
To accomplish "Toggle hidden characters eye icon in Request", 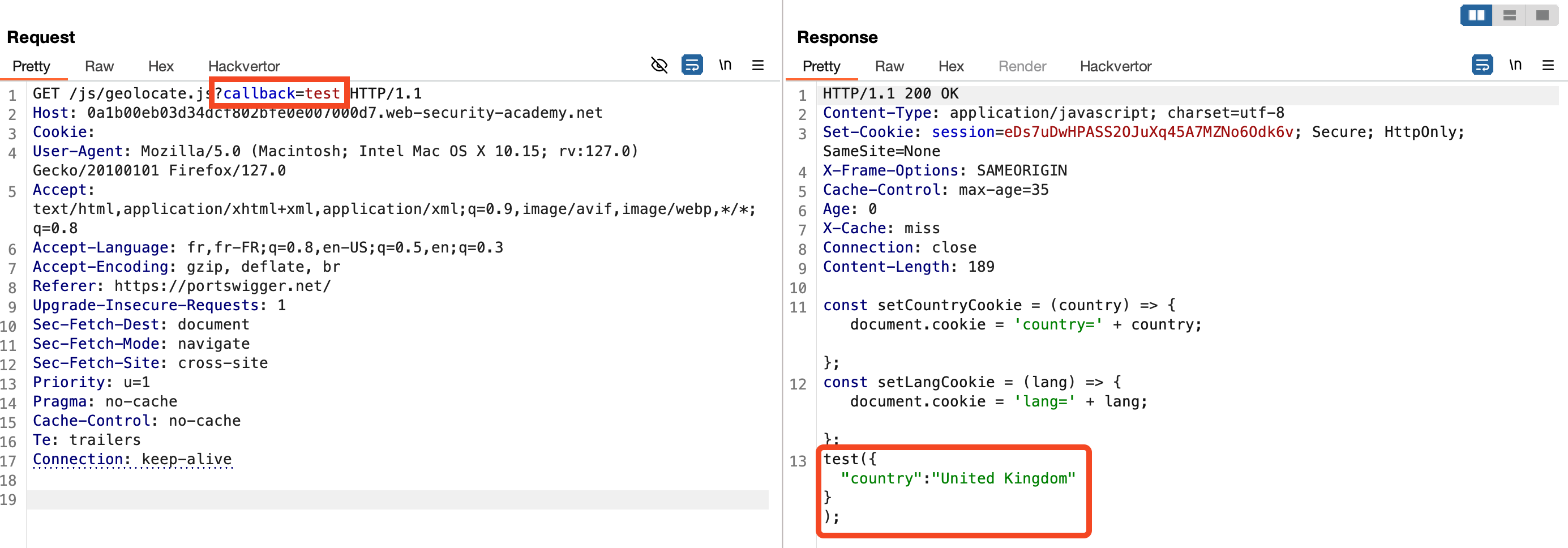I will coord(658,65).
